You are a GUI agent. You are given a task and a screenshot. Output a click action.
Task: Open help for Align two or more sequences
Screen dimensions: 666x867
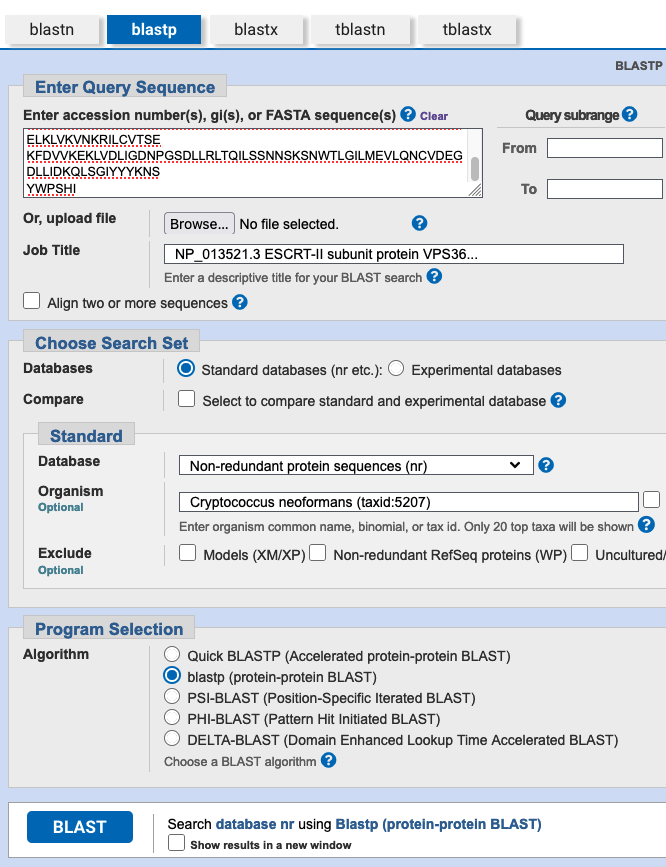pyautogui.click(x=240, y=302)
